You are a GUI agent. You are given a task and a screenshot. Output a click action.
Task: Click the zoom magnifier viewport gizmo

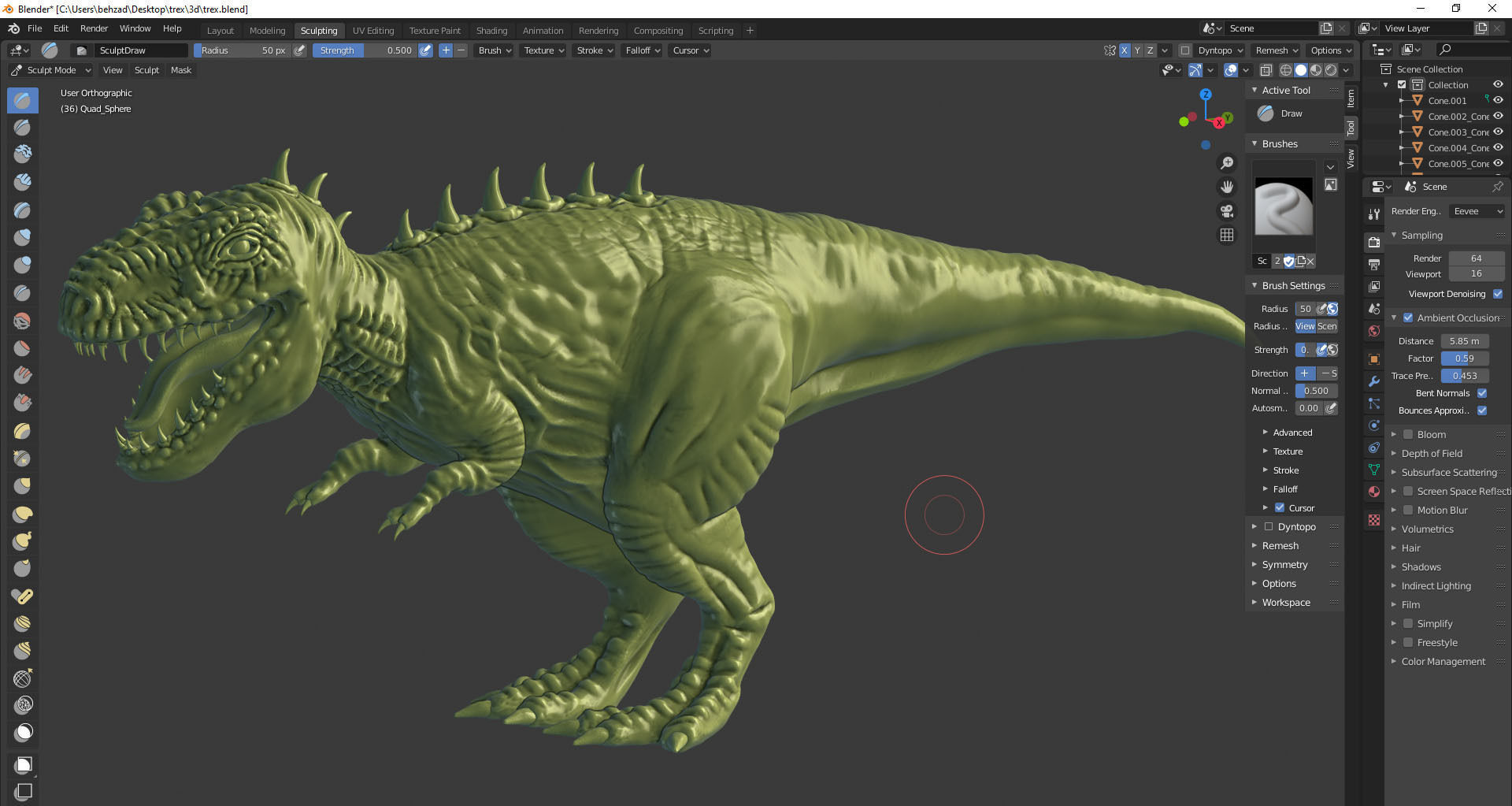pos(1227,163)
